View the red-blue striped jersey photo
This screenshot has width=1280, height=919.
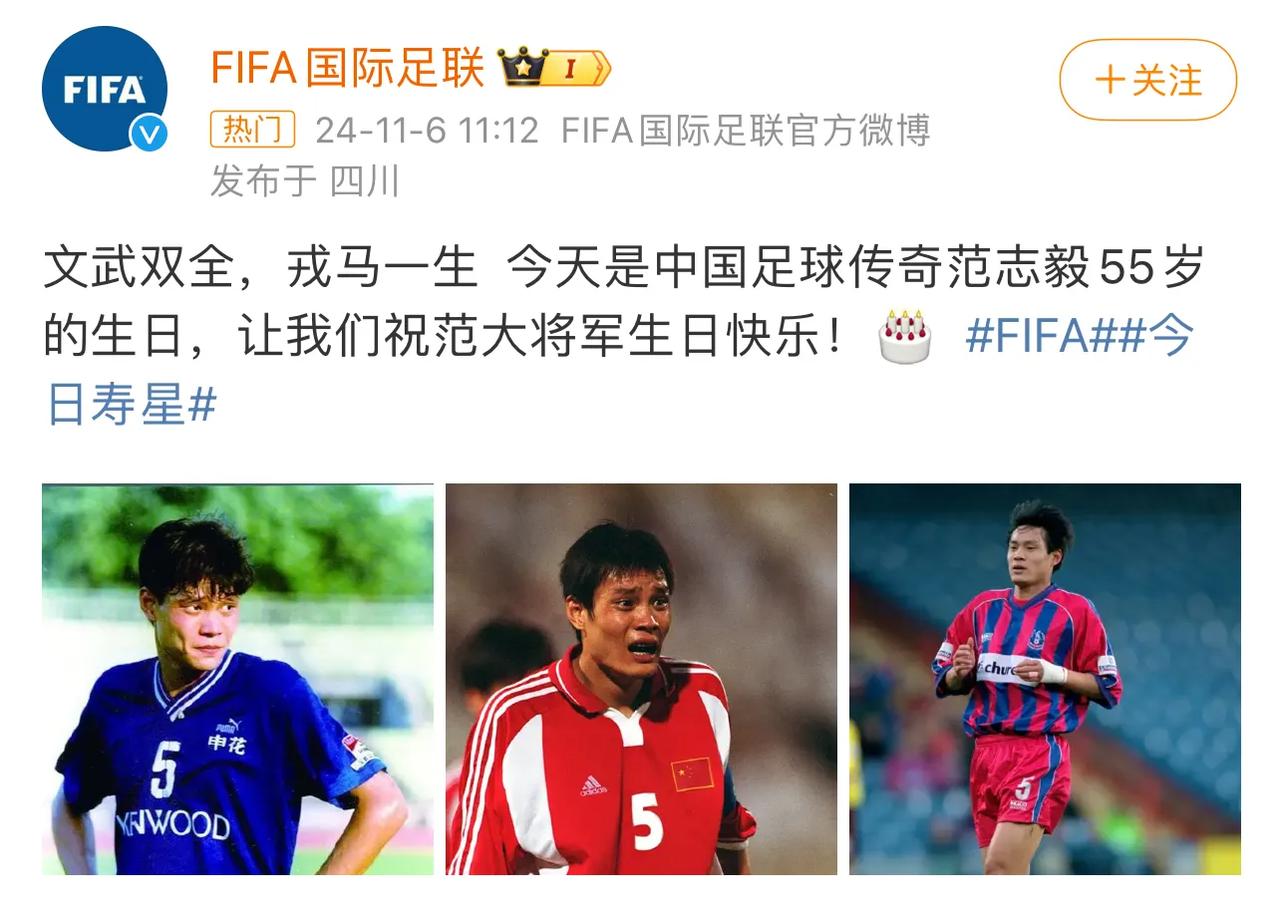click(1045, 679)
